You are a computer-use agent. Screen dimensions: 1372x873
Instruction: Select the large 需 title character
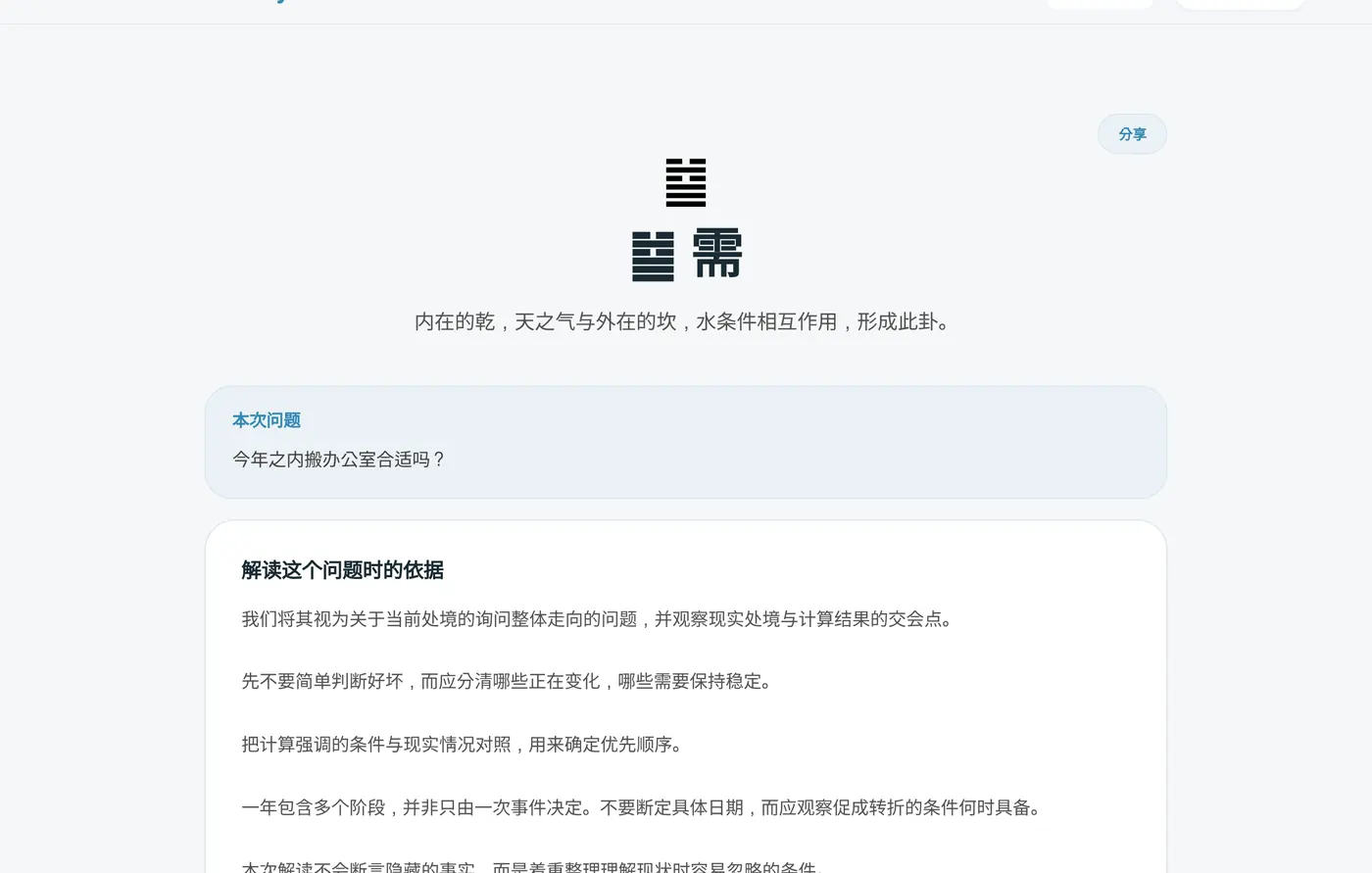click(717, 255)
